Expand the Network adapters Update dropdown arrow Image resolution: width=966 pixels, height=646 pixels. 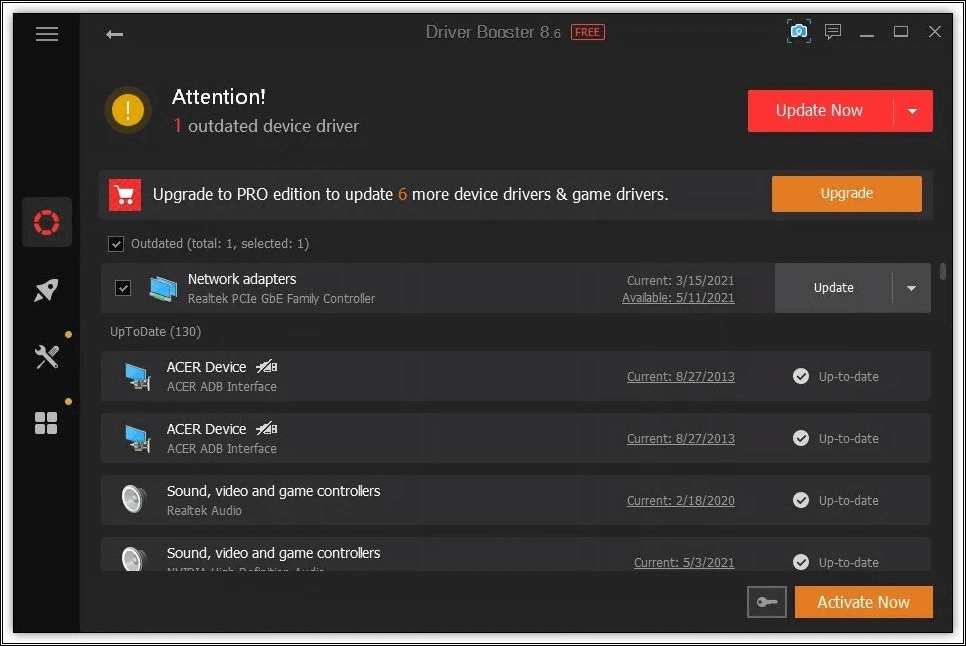coord(911,288)
